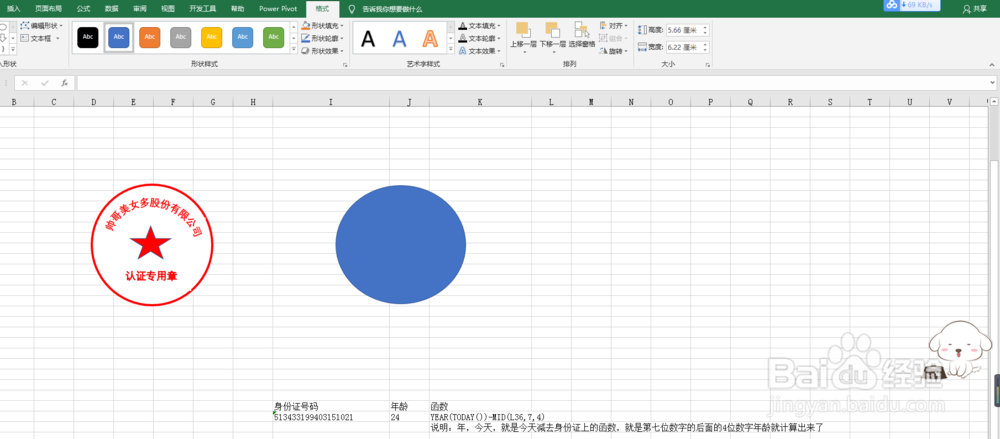Click inside the formula bar input
The image size is (1000, 439).
click(x=532, y=83)
